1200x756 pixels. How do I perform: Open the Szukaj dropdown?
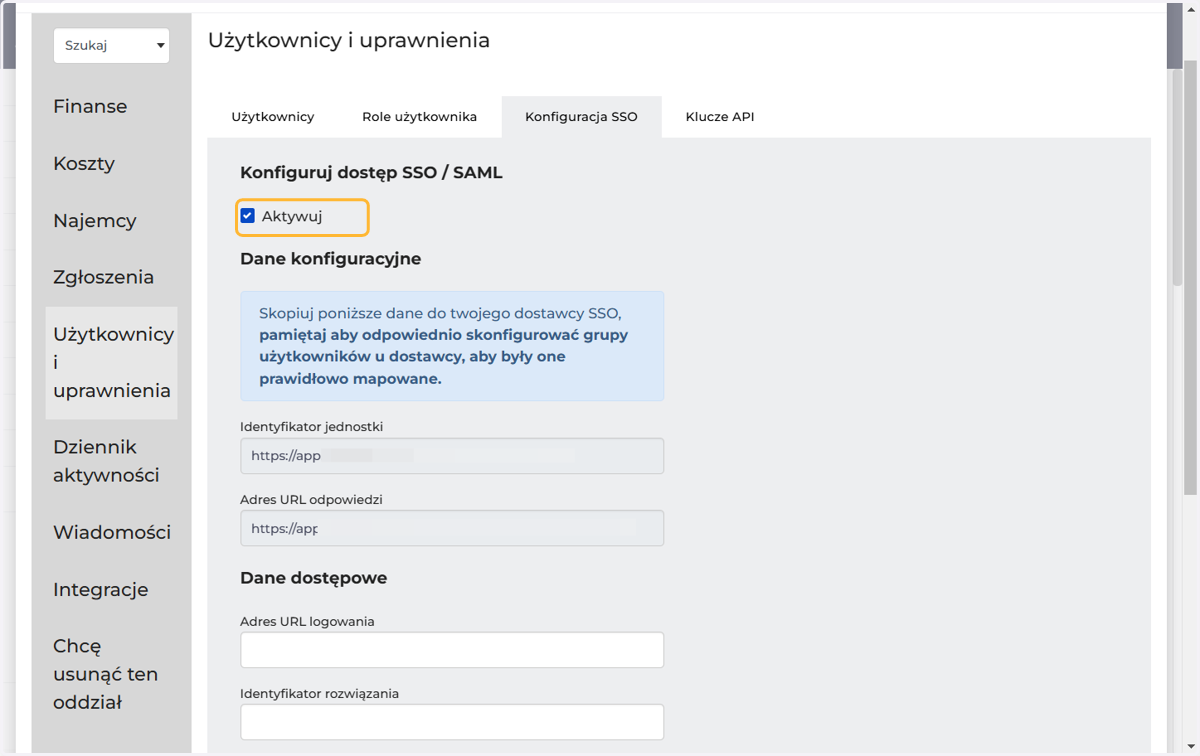tap(111, 46)
